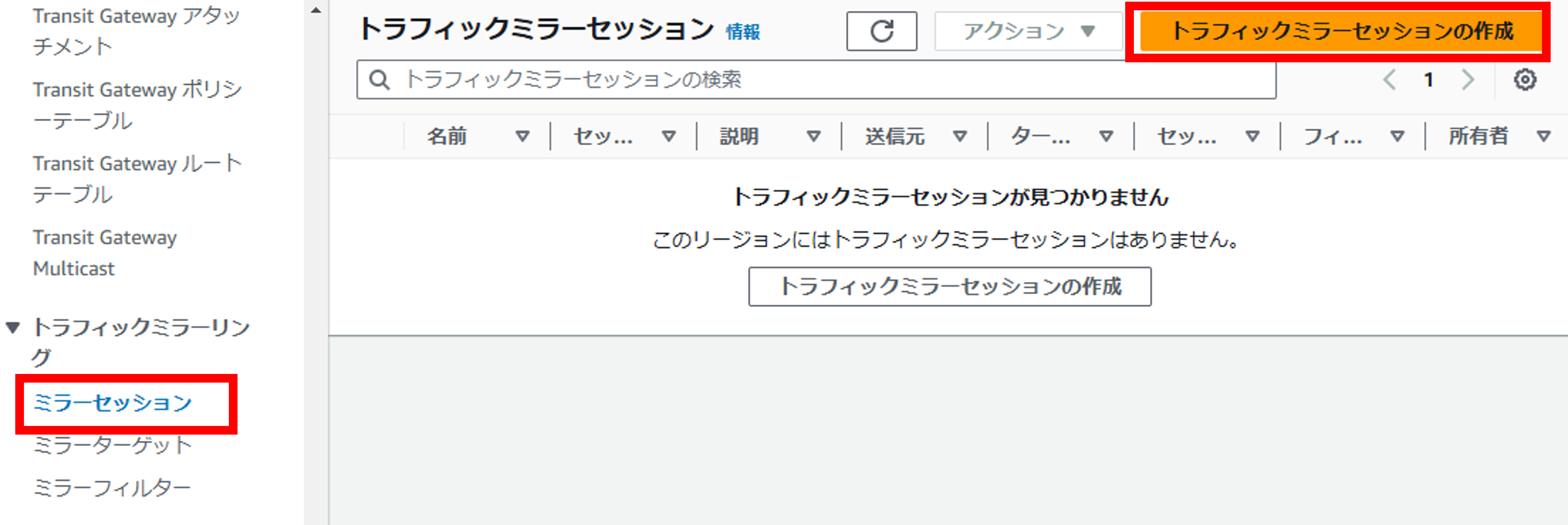The width and height of the screenshot is (1568, 525).
Task: Collapse the トラフィックミラーリング section
Action: [13, 328]
